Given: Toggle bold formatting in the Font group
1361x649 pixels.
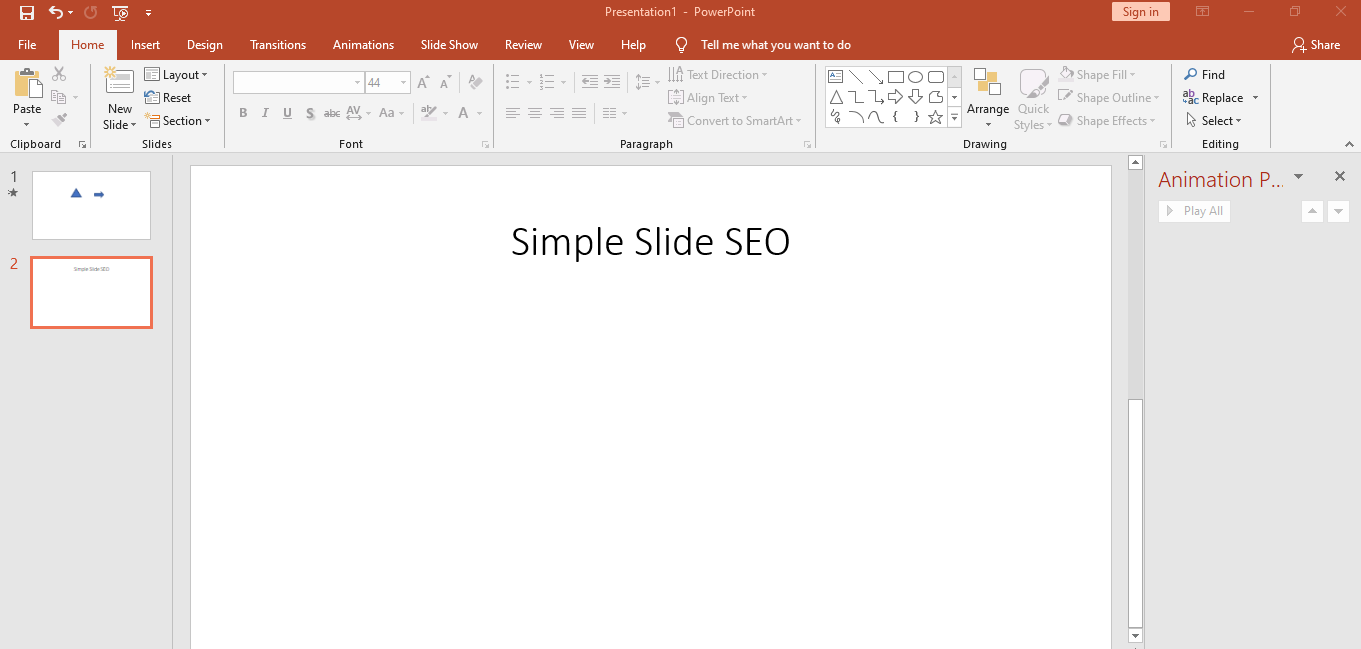Looking at the screenshot, I should click(x=243, y=113).
